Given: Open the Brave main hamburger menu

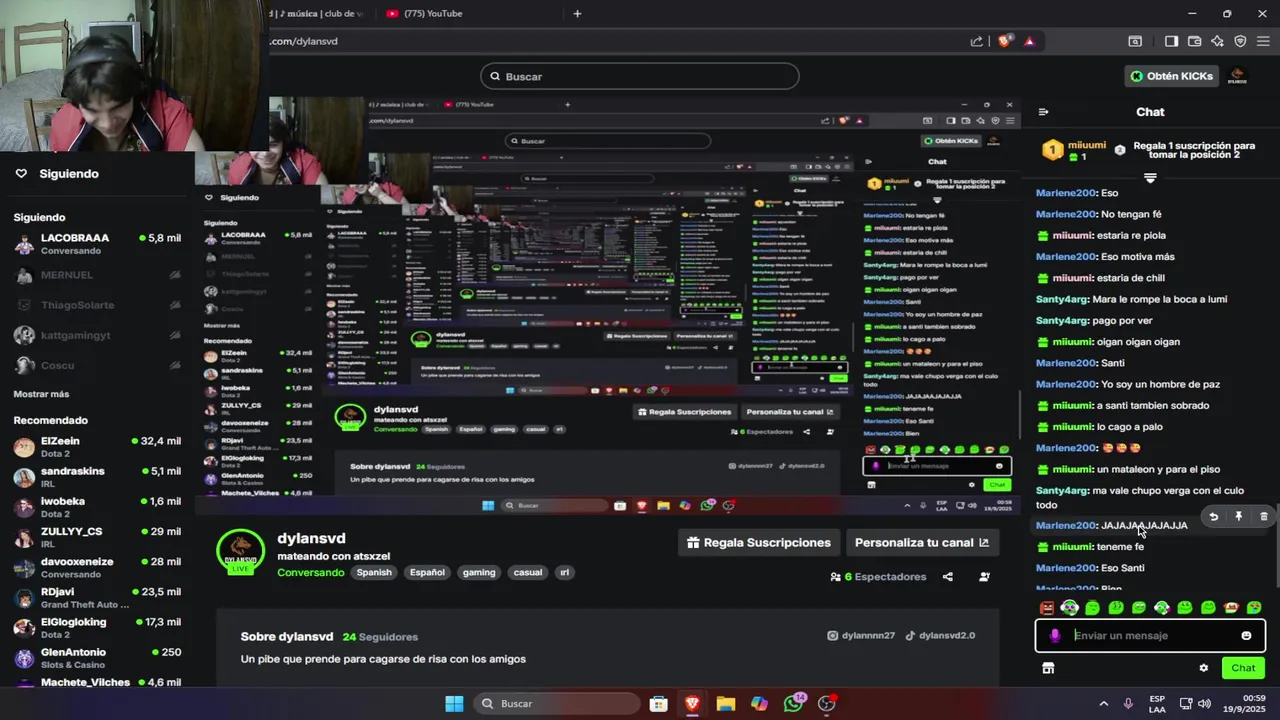Looking at the screenshot, I should (x=1262, y=41).
